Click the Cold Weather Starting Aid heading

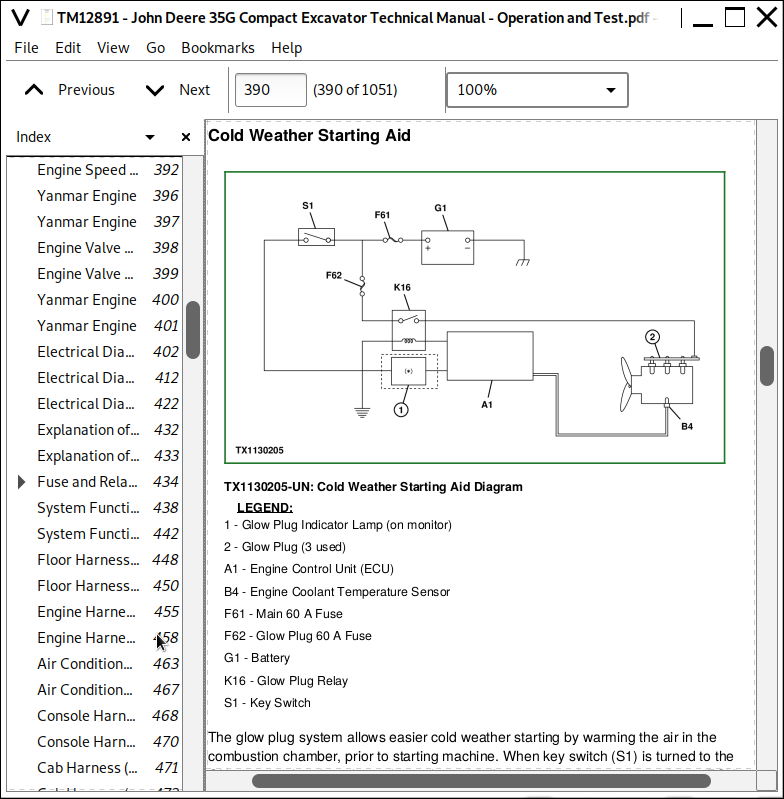click(x=309, y=136)
